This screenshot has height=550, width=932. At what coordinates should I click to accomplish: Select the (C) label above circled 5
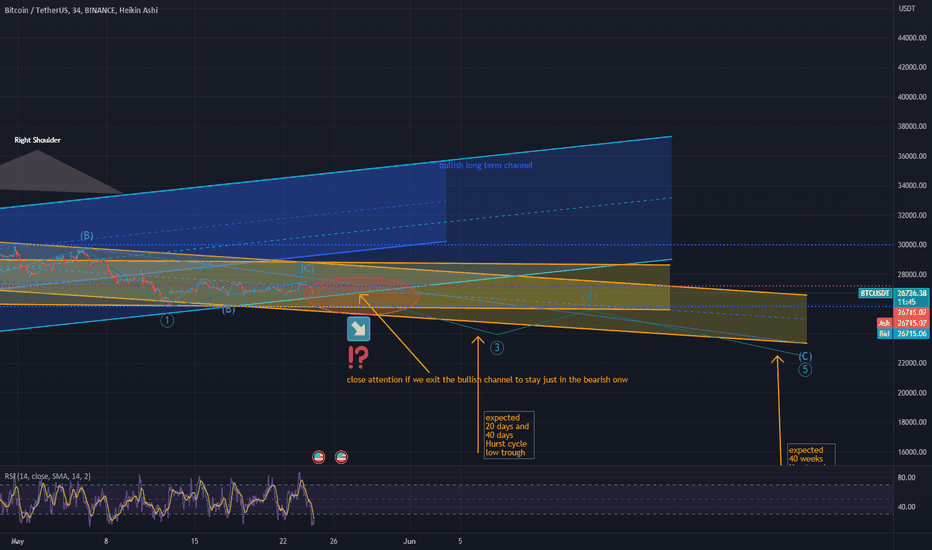click(805, 356)
